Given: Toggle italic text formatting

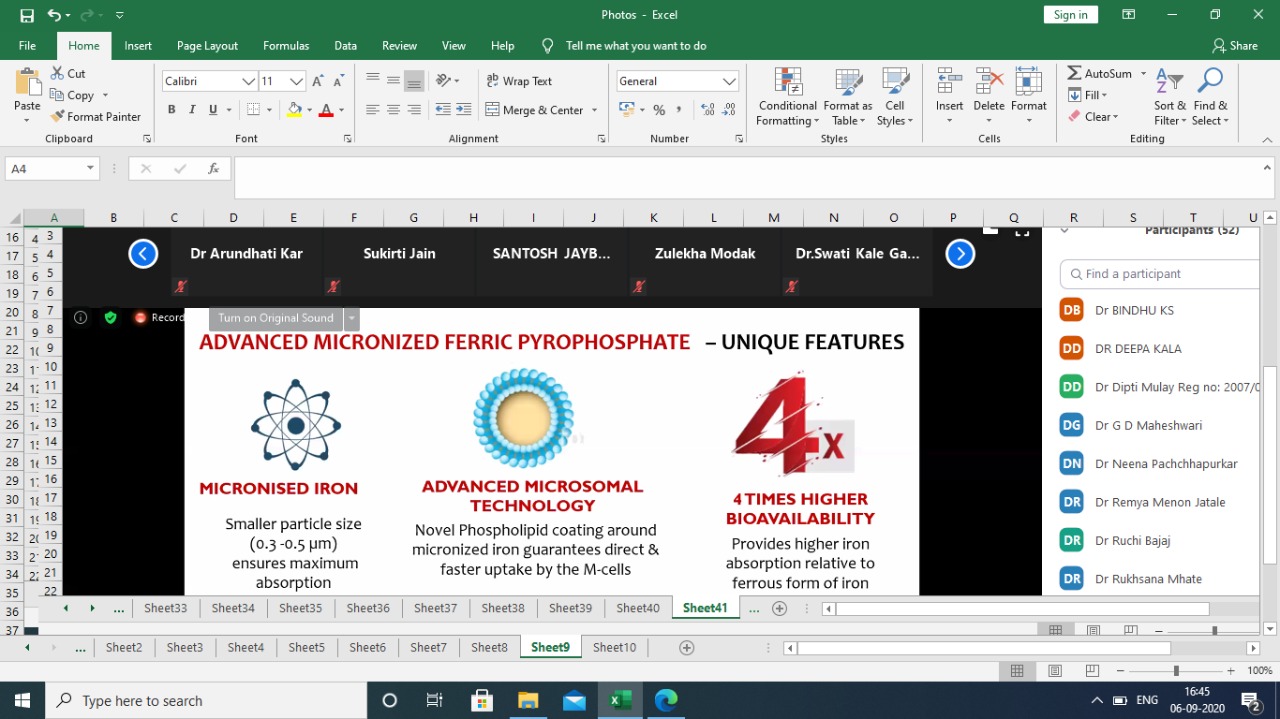Looking at the screenshot, I should point(192,110).
